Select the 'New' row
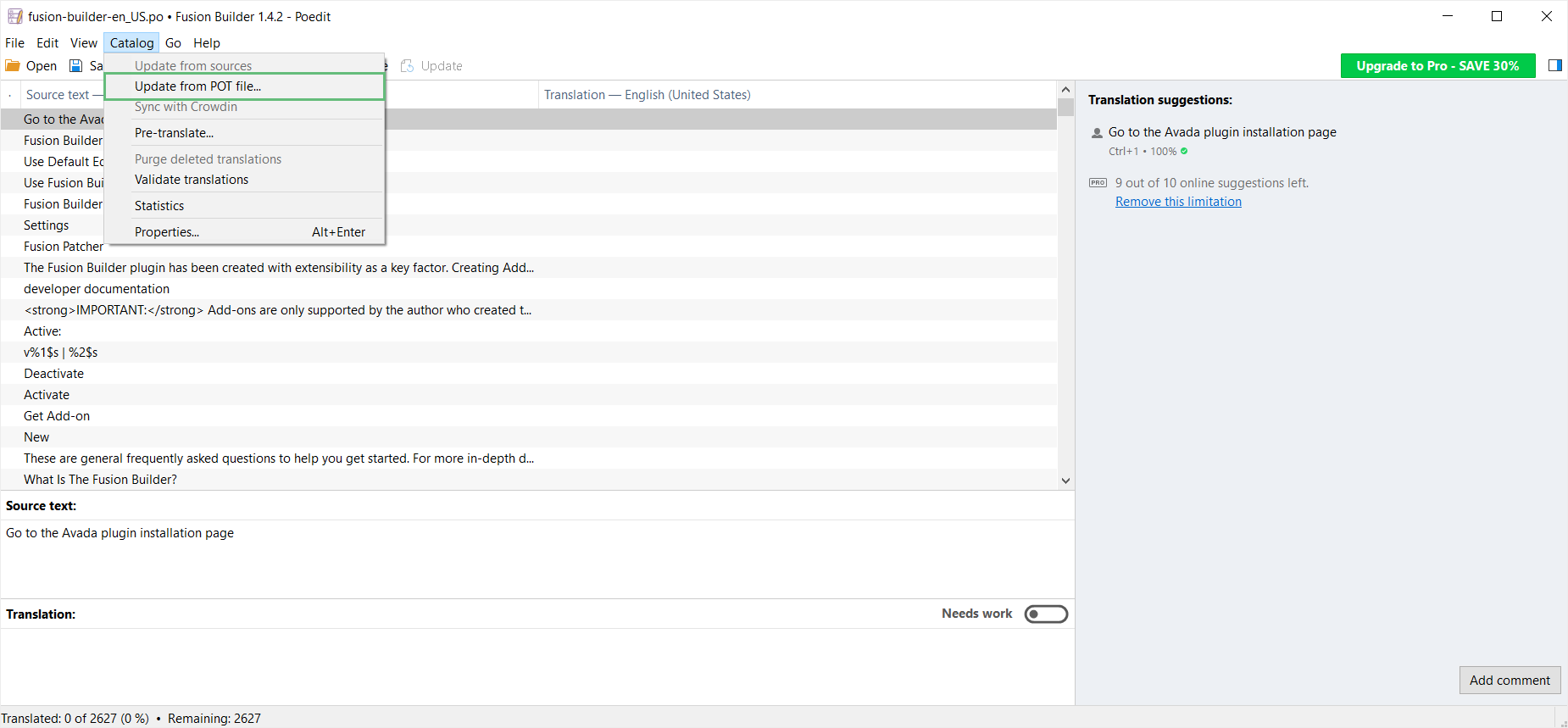This screenshot has height=728, width=1568. point(529,437)
